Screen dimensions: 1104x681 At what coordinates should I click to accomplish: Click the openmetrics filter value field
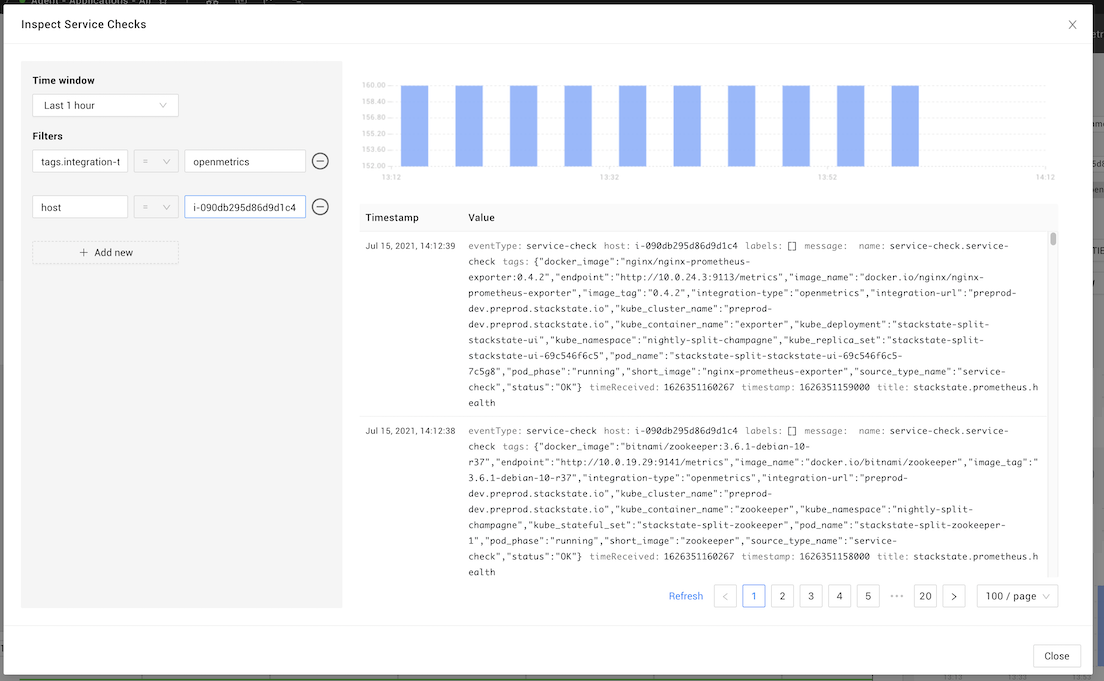[x=245, y=161]
